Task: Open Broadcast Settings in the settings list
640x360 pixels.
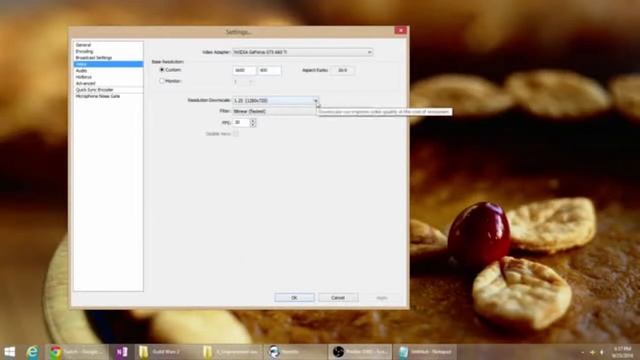Action: tap(93, 58)
